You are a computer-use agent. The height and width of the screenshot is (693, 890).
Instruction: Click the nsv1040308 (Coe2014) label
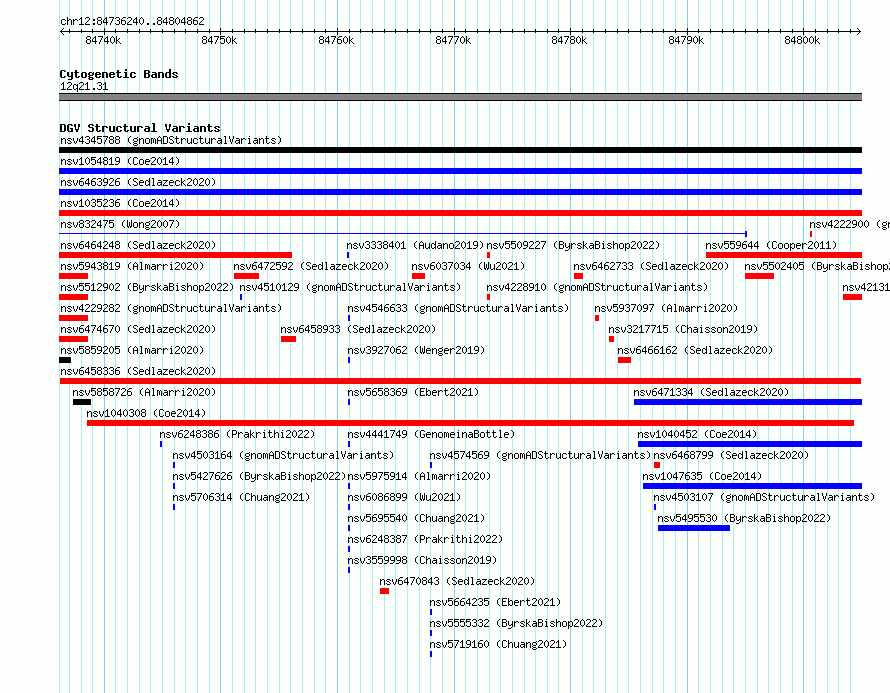pos(146,413)
